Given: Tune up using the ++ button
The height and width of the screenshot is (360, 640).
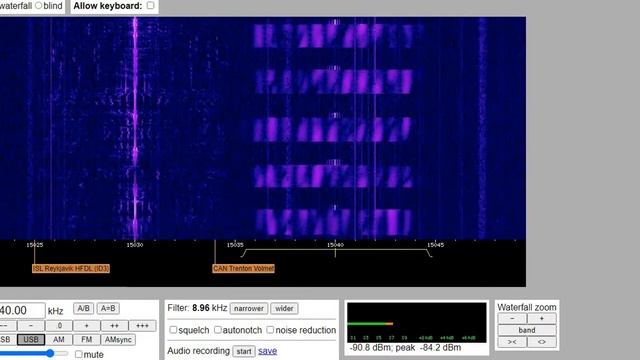Looking at the screenshot, I should tap(114, 326).
